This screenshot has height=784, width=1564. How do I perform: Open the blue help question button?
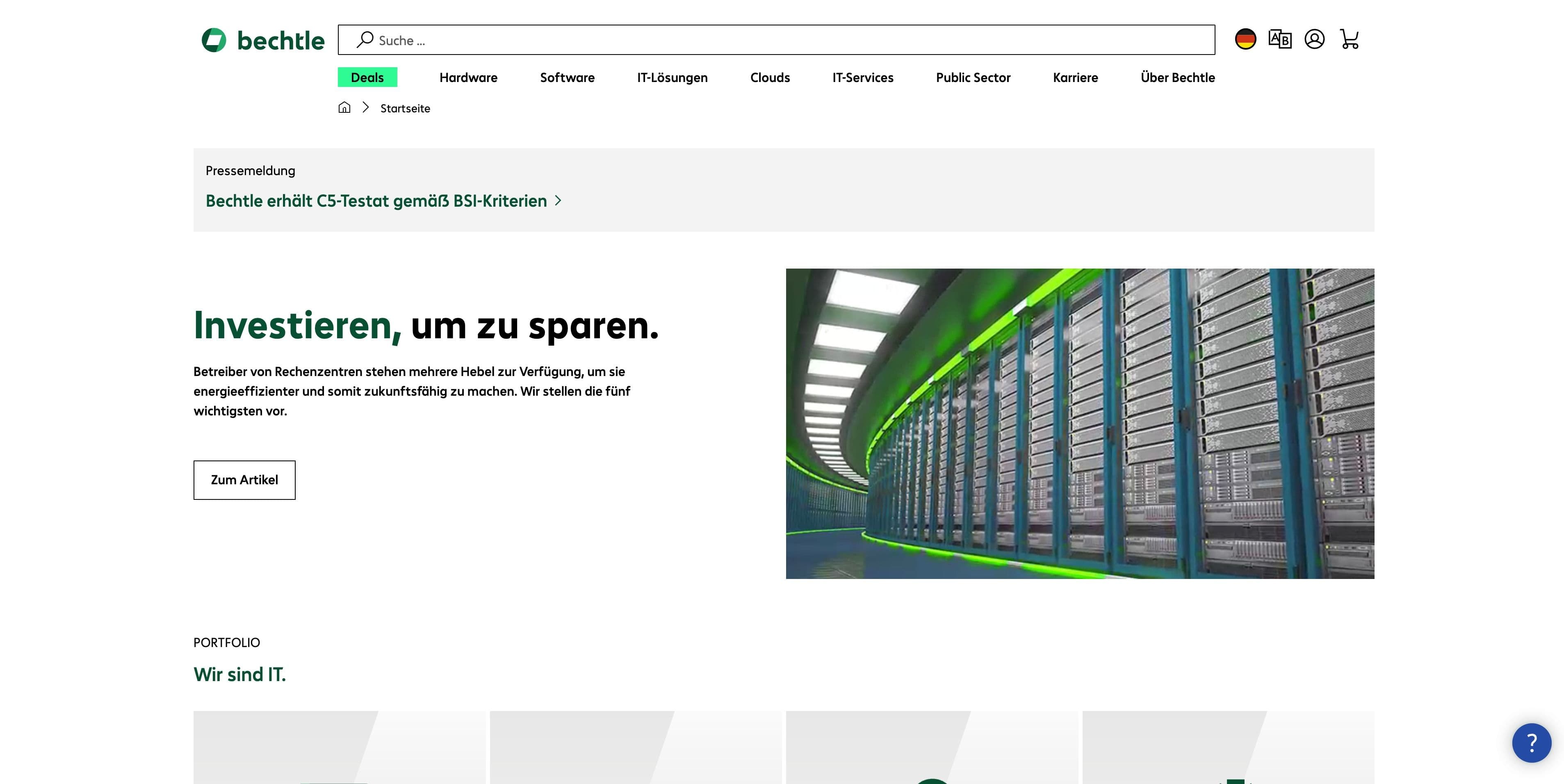[1531, 742]
